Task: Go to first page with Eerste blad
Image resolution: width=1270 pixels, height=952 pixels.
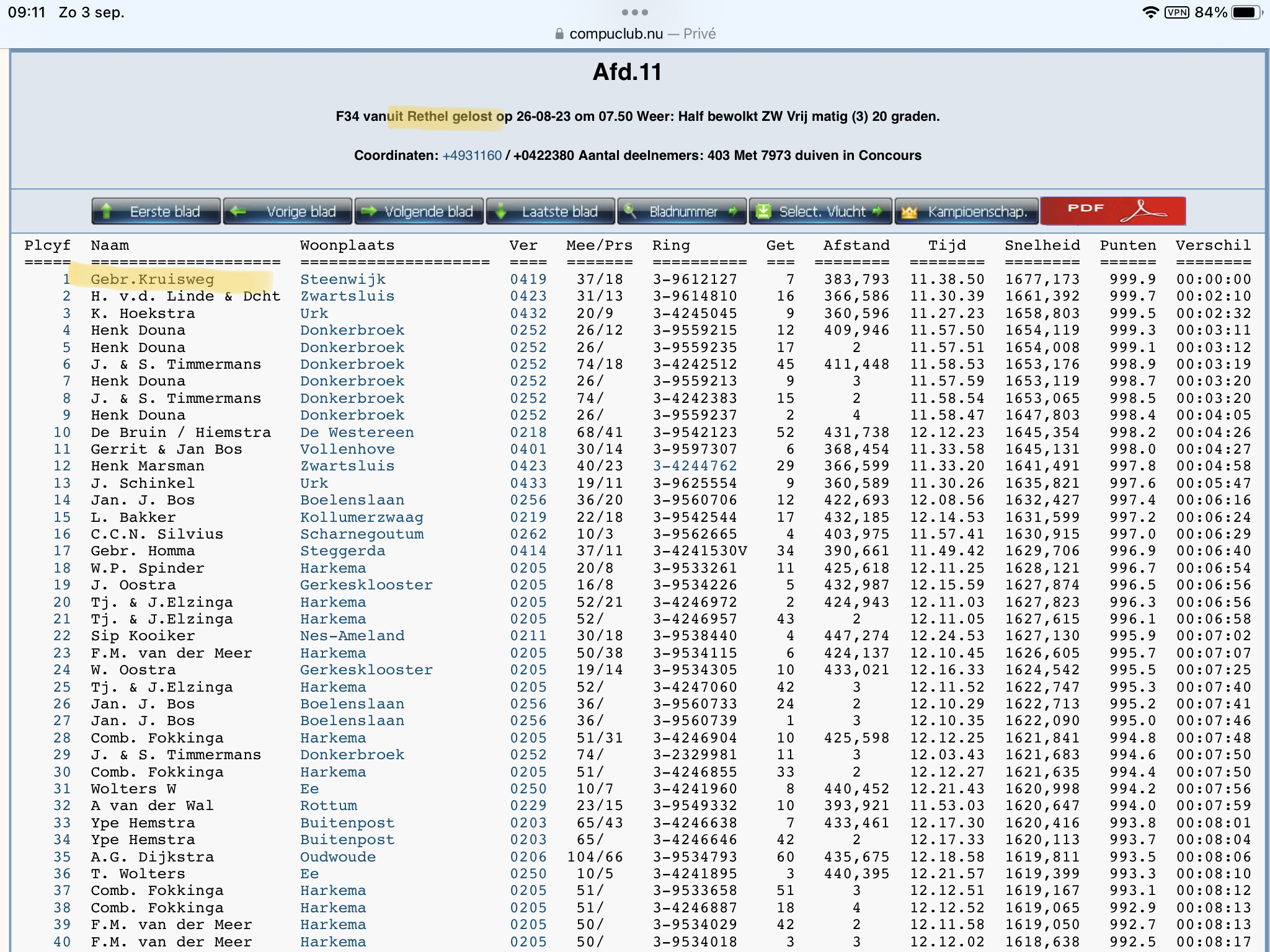Action: (156, 211)
